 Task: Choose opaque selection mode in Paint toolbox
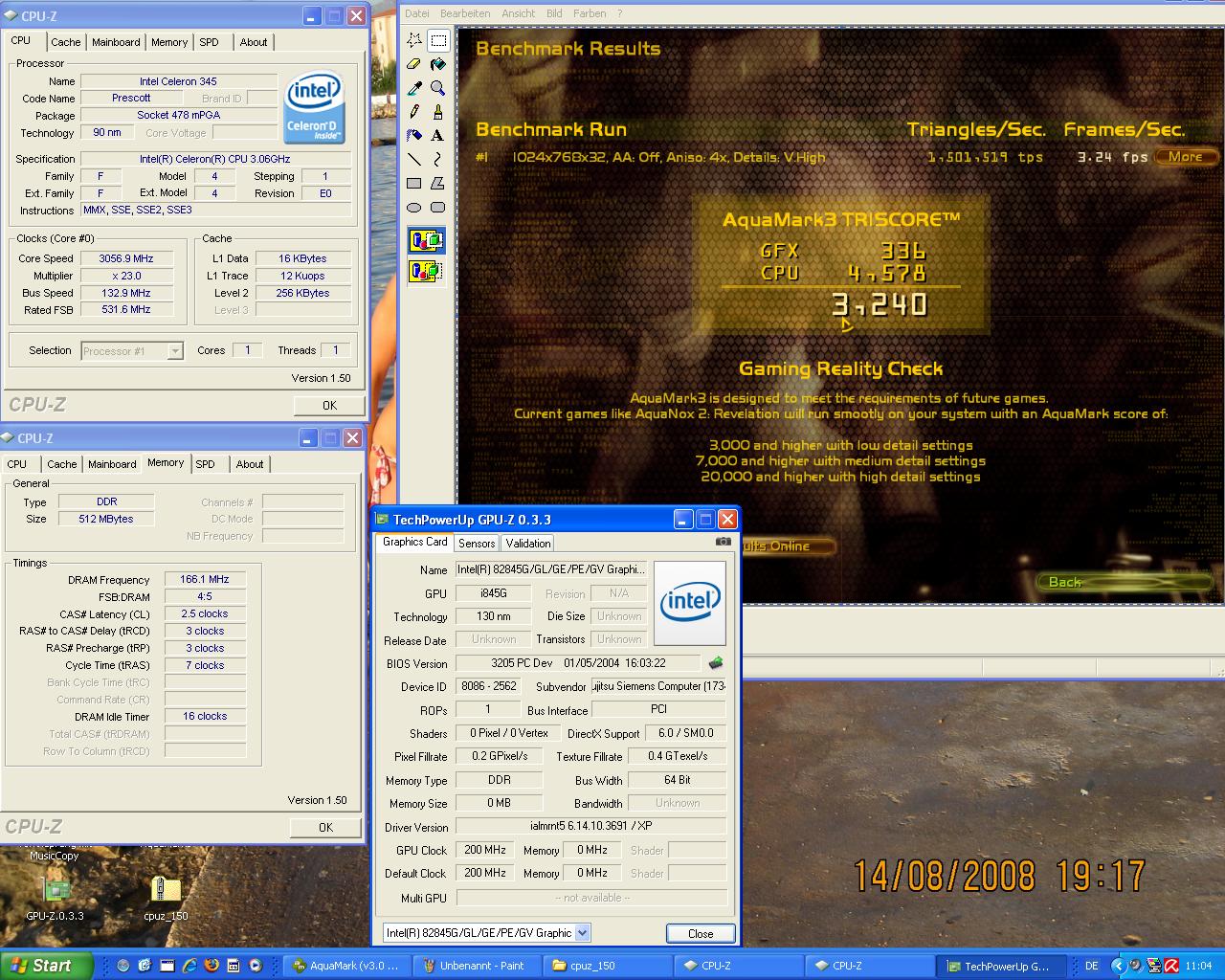click(x=426, y=240)
